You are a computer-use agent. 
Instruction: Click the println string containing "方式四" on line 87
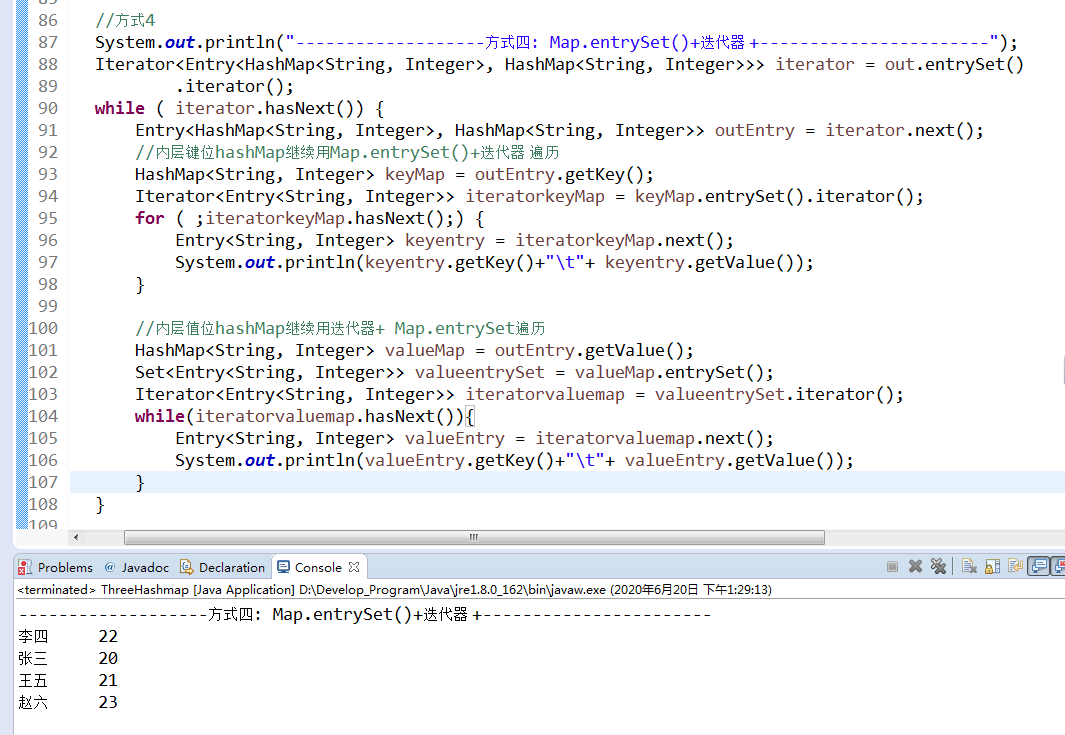(643, 42)
